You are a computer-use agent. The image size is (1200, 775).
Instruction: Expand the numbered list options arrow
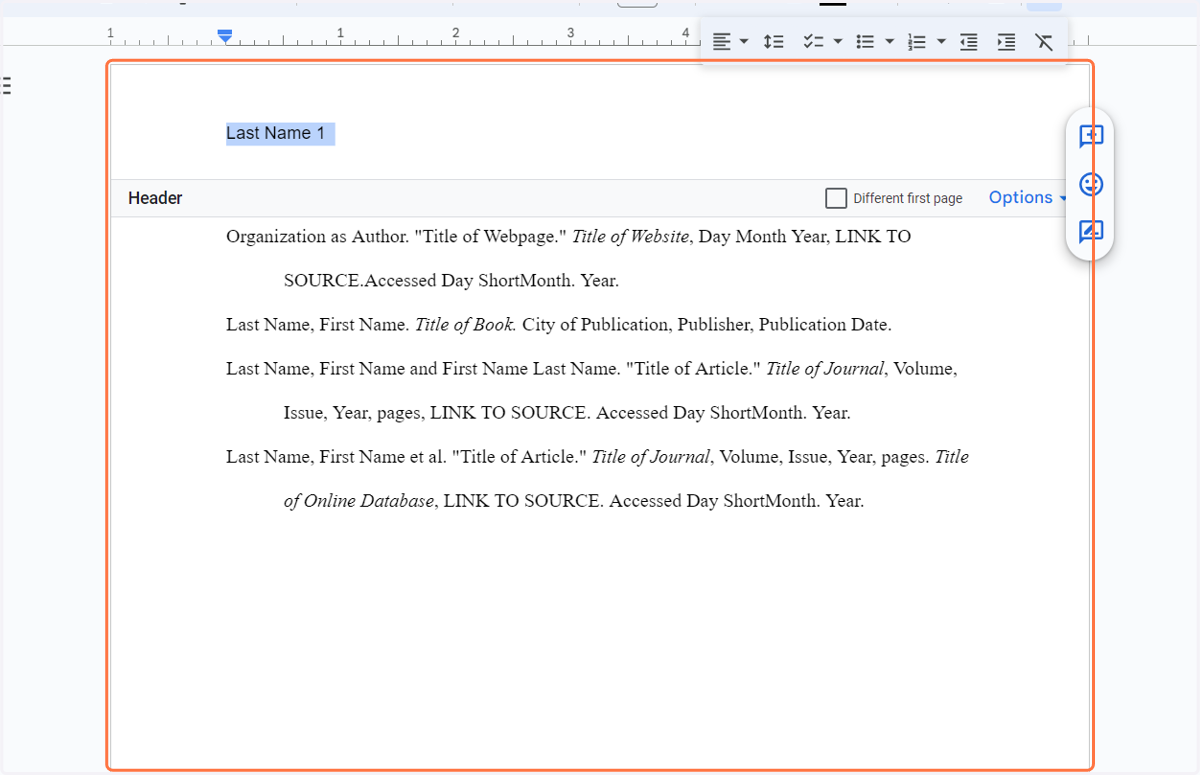941,42
